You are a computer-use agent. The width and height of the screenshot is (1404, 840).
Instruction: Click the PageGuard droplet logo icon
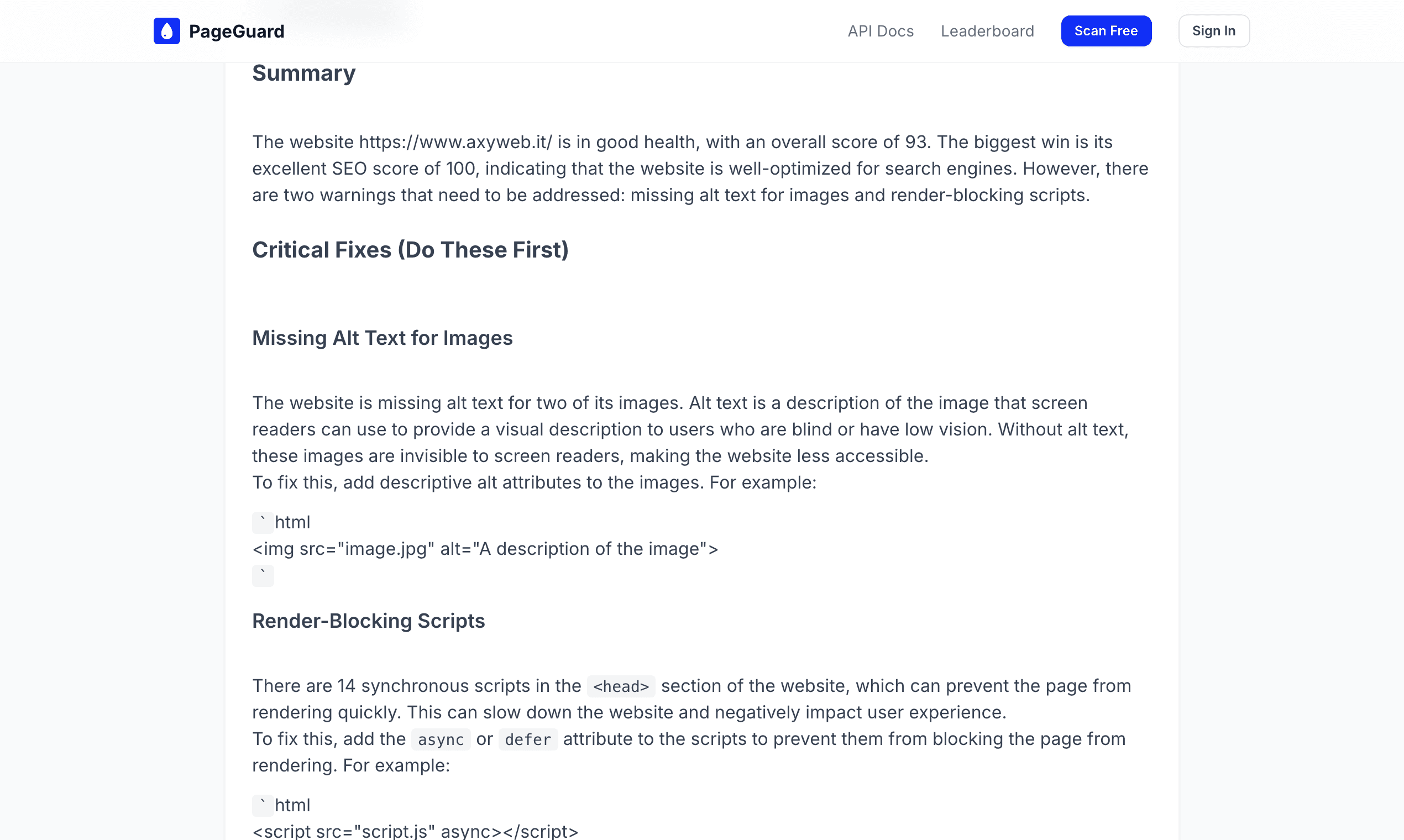tap(166, 30)
